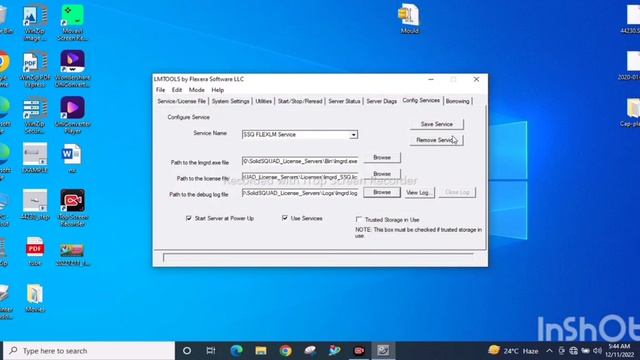
Task: Open the volume icon in system tray
Action: tap(598, 351)
